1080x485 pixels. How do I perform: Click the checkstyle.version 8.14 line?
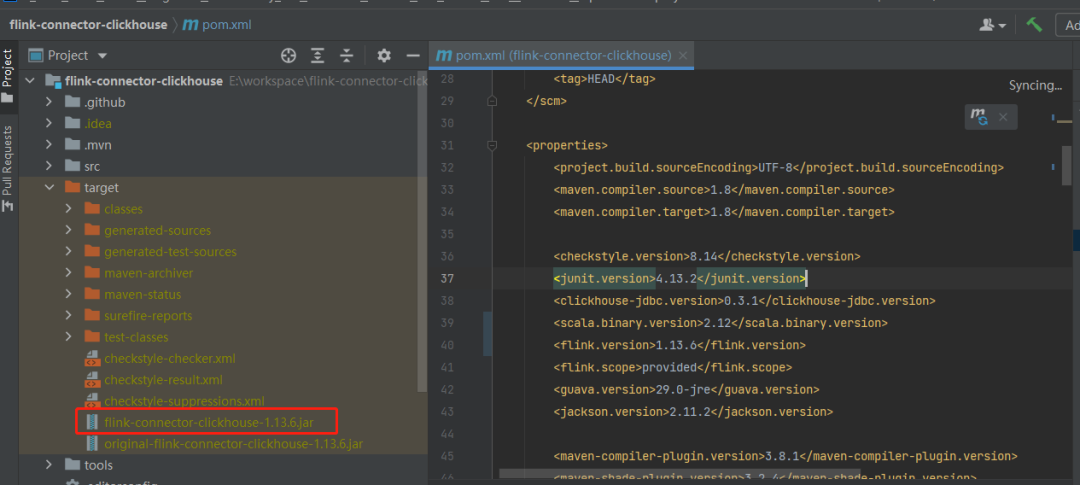coord(707,256)
